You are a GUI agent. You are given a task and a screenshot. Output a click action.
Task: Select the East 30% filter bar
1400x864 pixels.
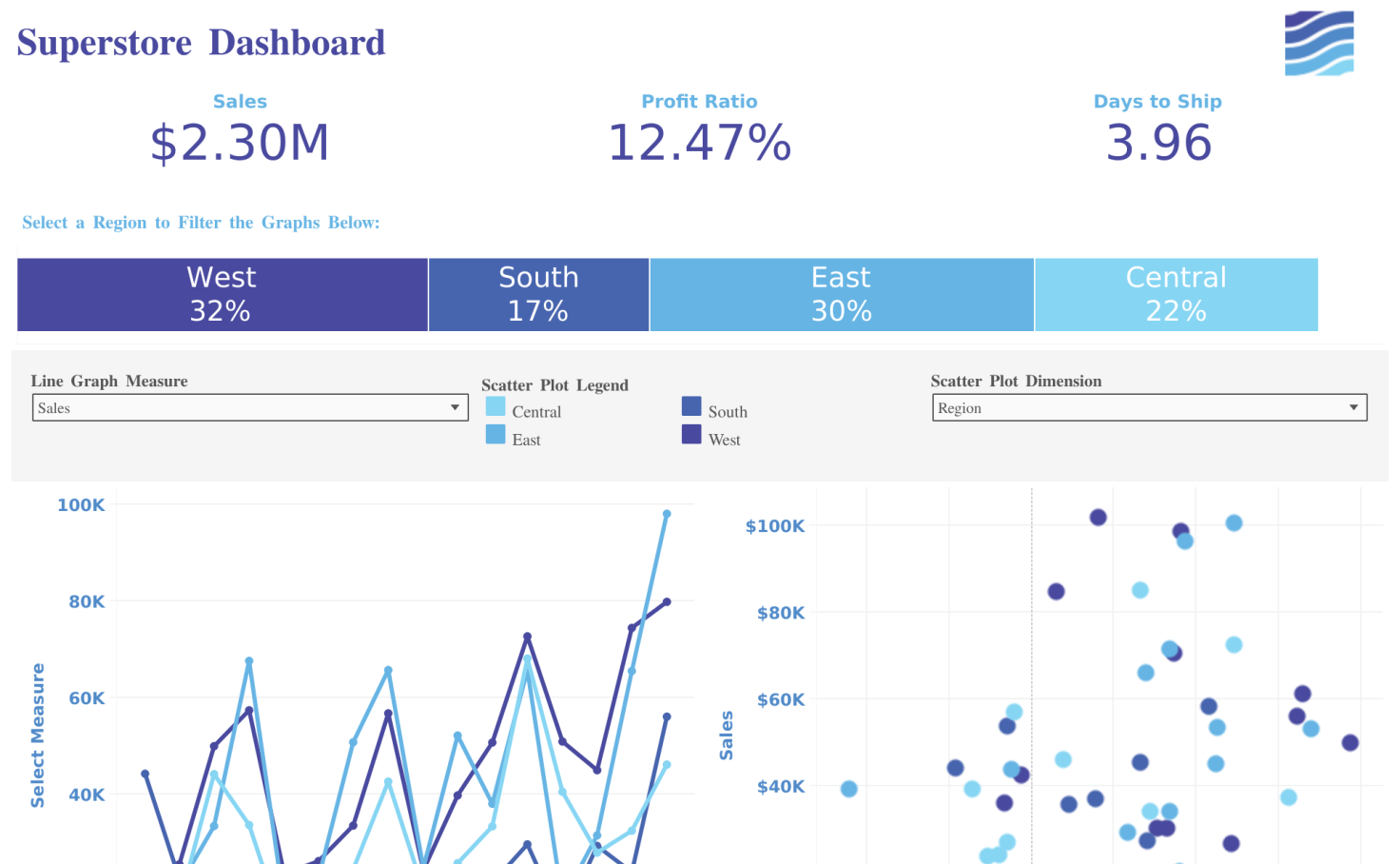[x=841, y=294]
